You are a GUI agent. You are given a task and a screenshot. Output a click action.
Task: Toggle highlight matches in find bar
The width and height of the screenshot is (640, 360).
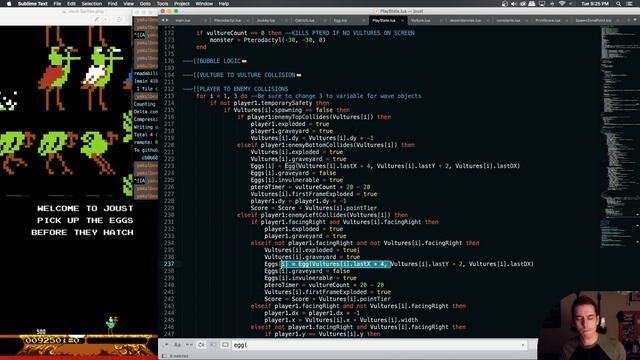[225, 345]
